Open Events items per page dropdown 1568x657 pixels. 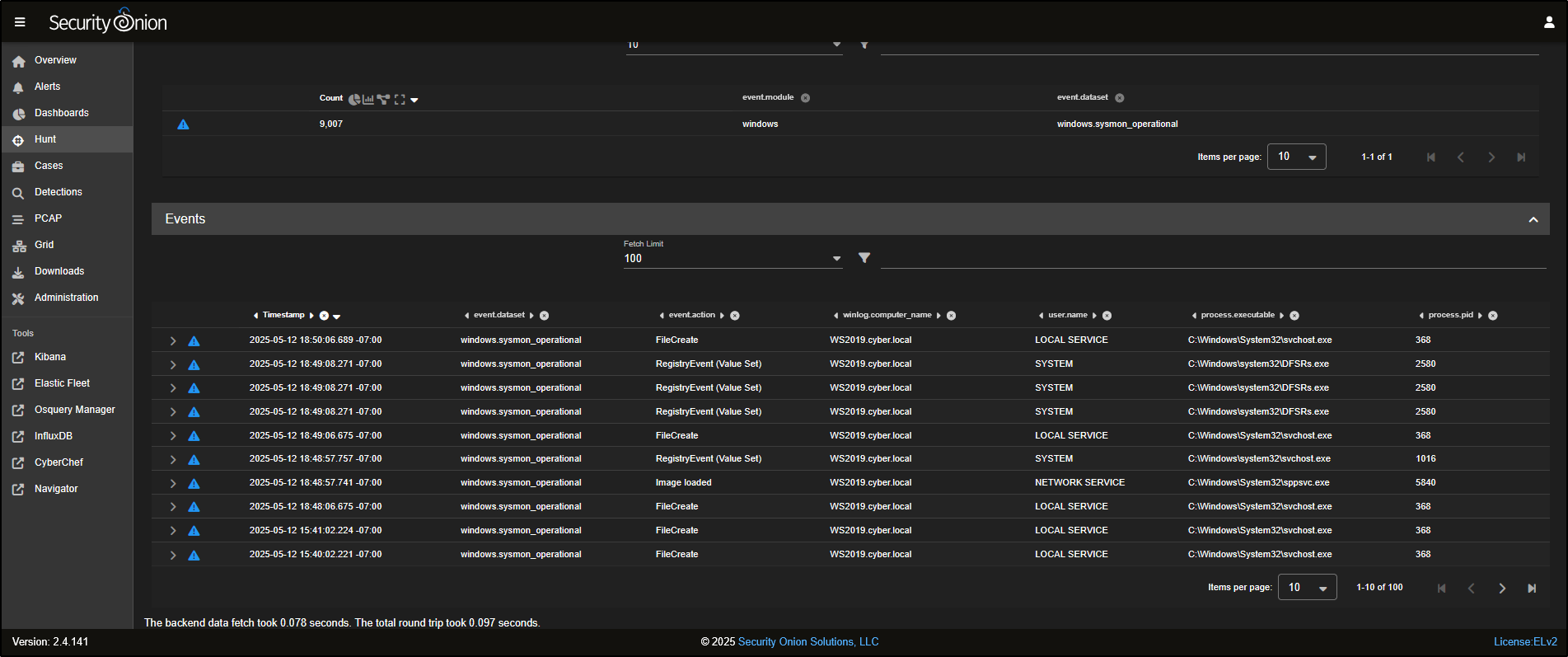[x=1307, y=588]
